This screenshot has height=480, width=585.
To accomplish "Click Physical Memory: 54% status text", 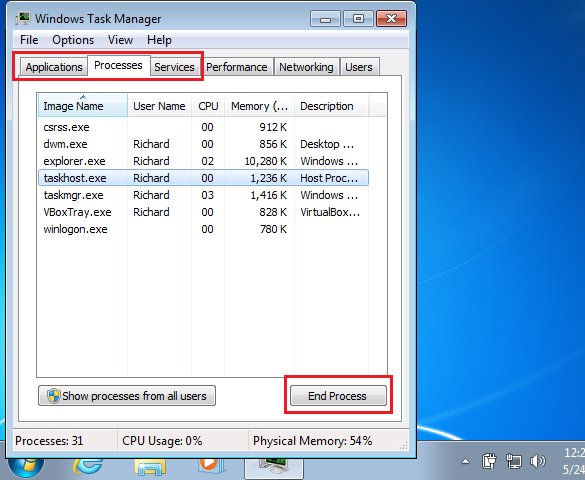I will click(313, 441).
